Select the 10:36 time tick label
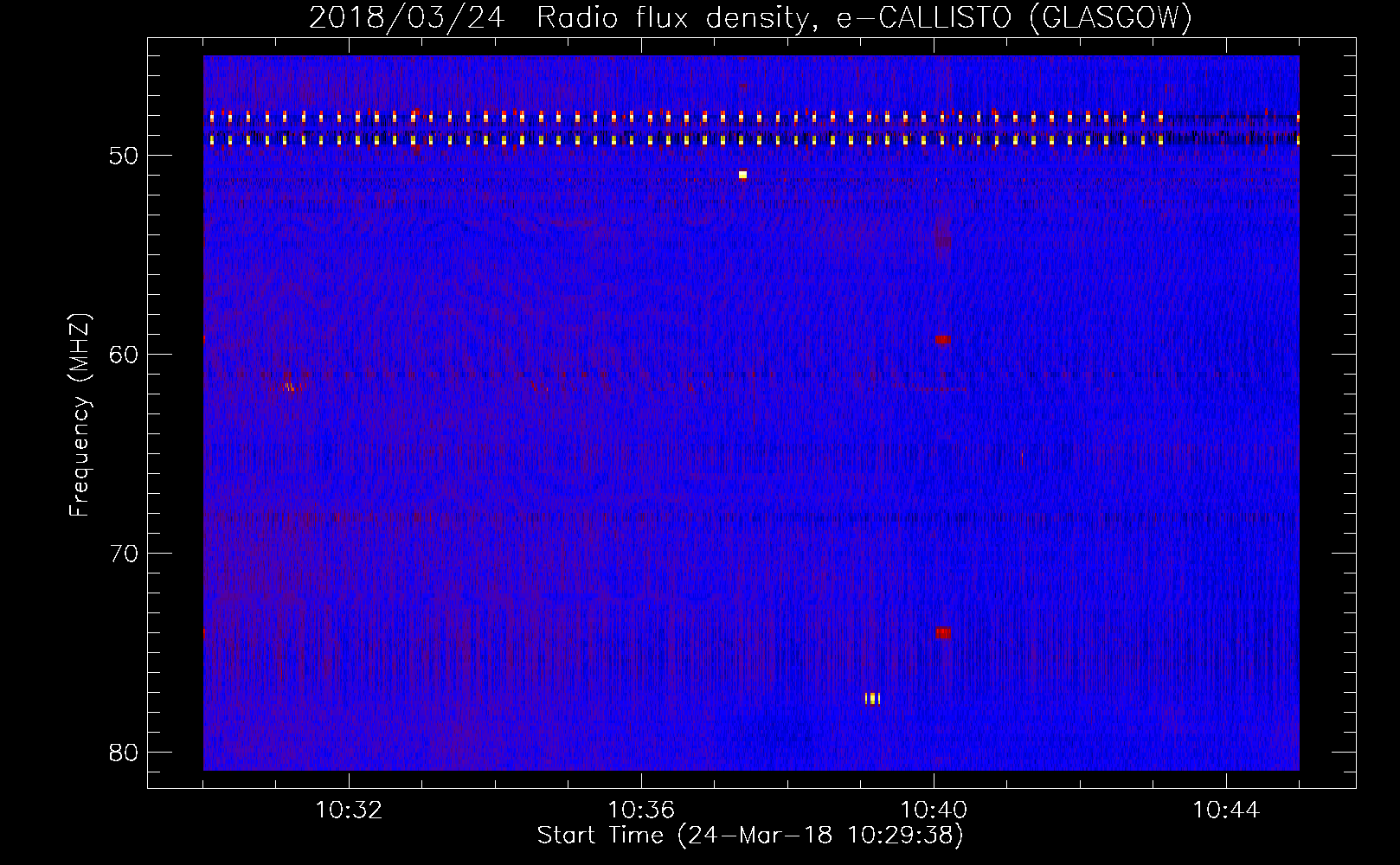The height and width of the screenshot is (865, 1400). click(641, 811)
